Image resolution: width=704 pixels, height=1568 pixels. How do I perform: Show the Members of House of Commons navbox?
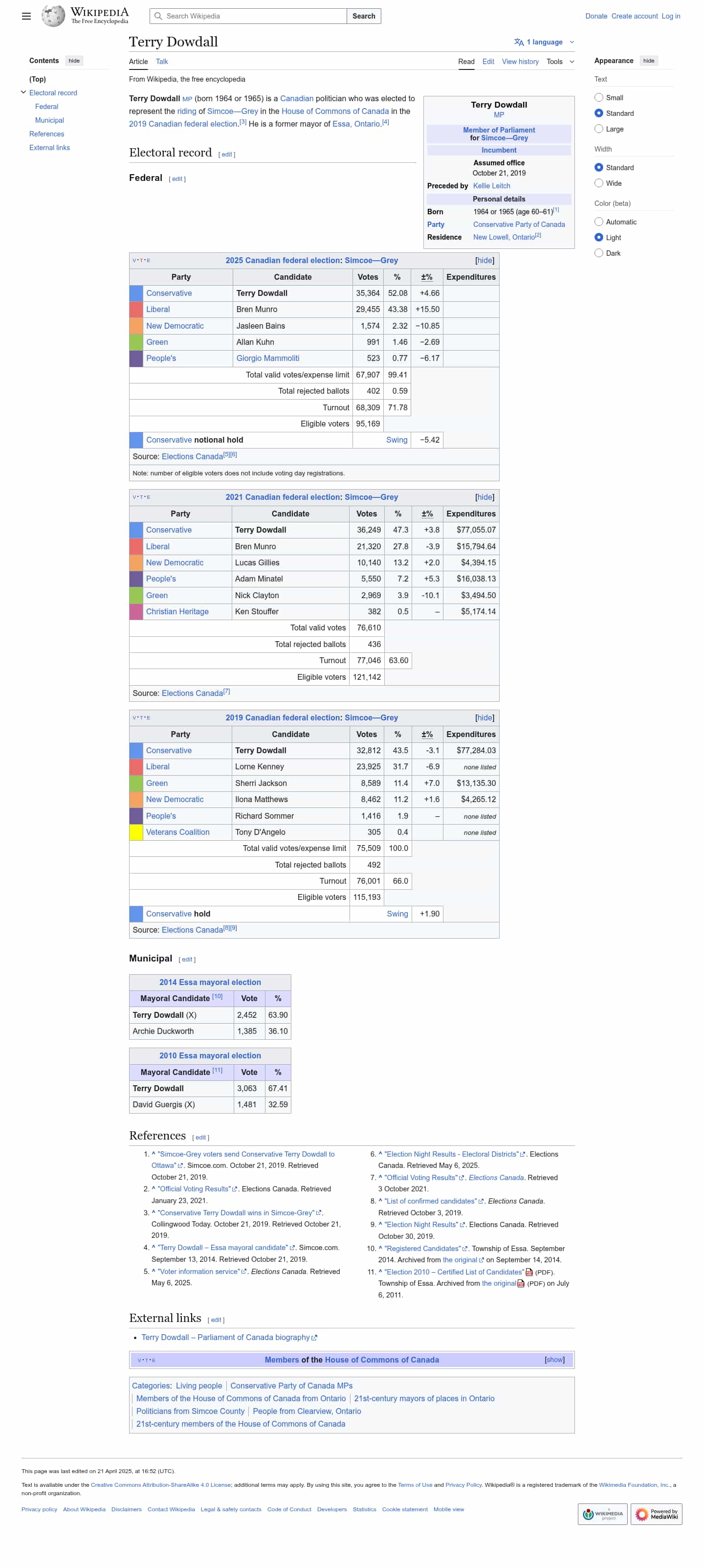(x=554, y=1360)
